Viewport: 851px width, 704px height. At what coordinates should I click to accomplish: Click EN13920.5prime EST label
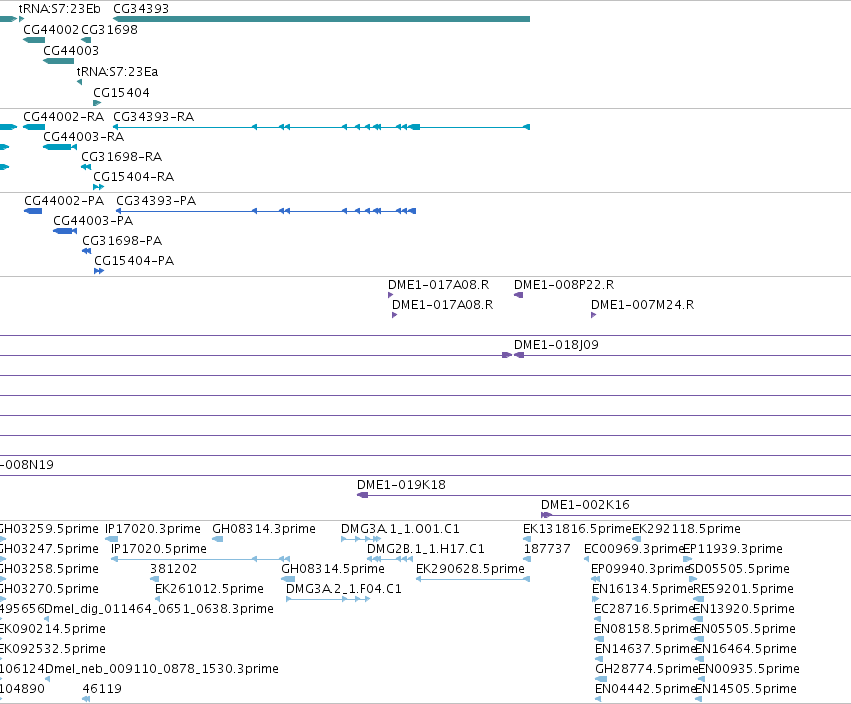(x=745, y=610)
